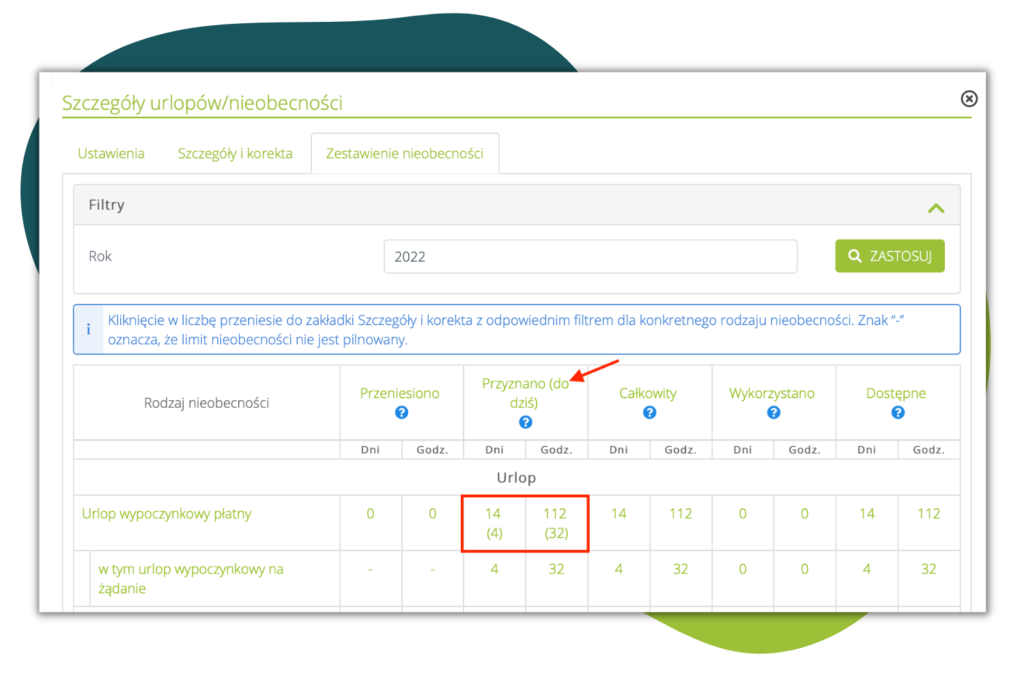Click help icon under Przyznano (do dziś)

[525, 423]
